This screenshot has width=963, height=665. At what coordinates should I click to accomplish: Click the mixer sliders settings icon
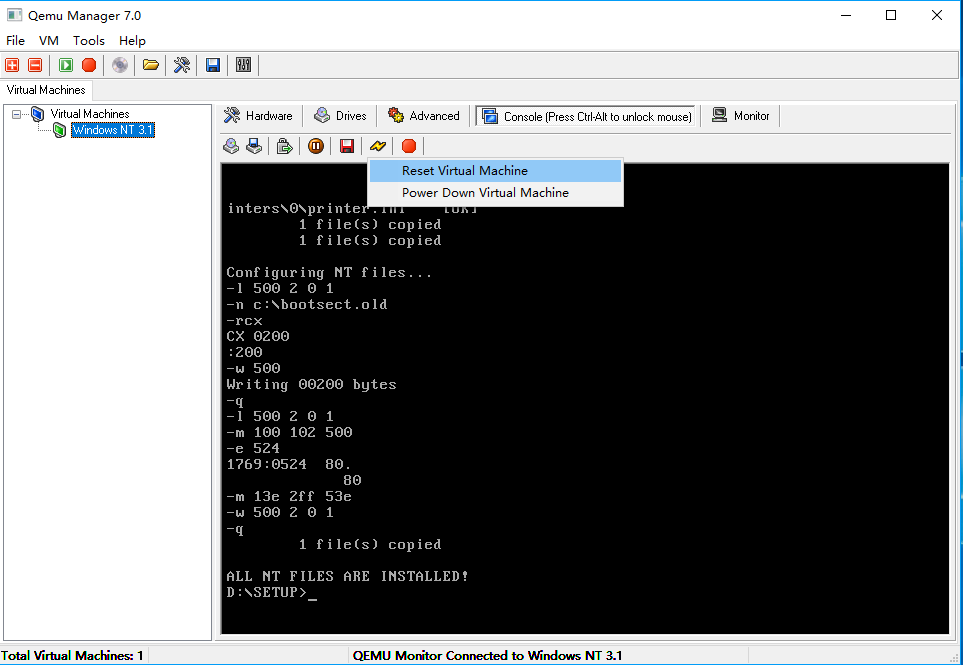[244, 65]
